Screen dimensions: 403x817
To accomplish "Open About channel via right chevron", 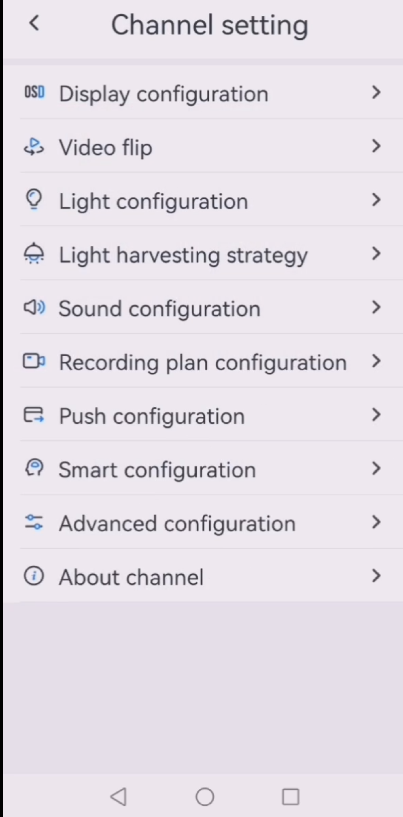I will [376, 576].
